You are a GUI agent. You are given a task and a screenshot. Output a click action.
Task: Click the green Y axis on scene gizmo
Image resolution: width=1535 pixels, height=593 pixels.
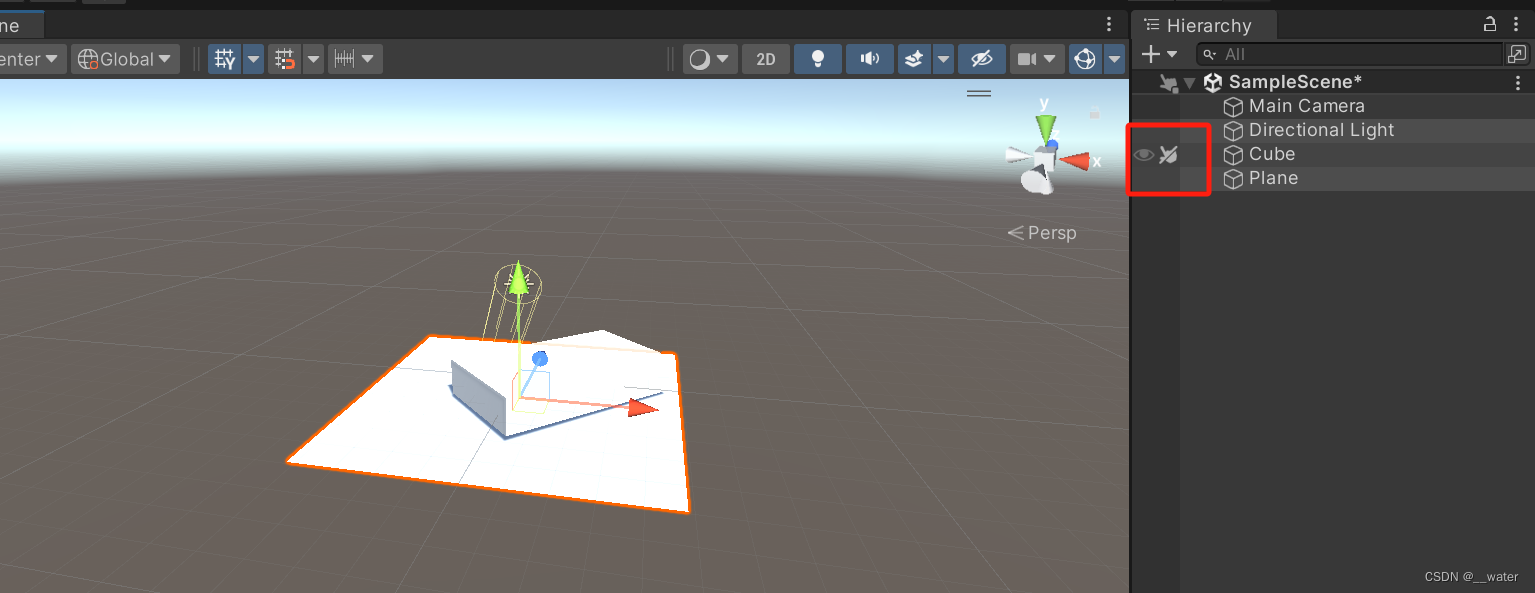[1044, 128]
